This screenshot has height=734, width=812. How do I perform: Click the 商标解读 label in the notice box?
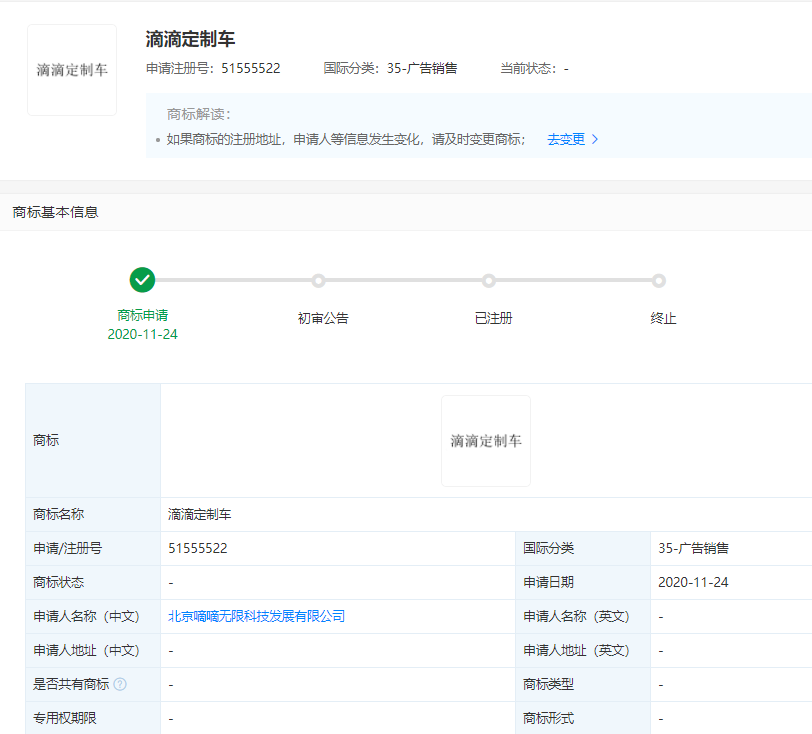pyautogui.click(x=199, y=114)
